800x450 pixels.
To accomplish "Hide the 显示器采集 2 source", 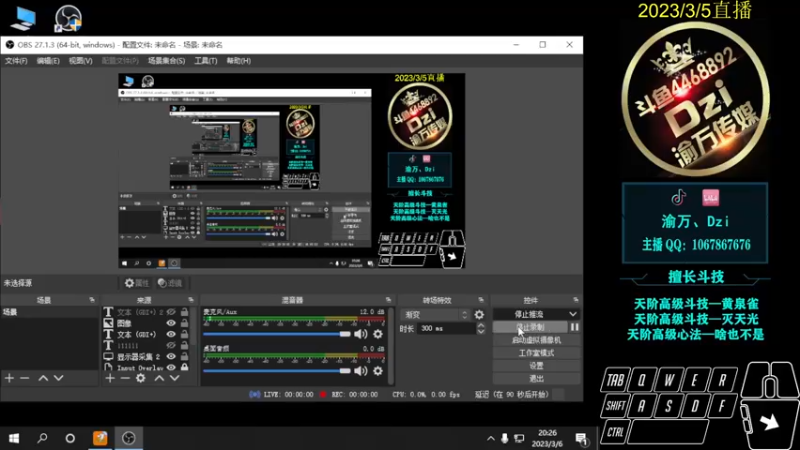I will tap(171, 357).
